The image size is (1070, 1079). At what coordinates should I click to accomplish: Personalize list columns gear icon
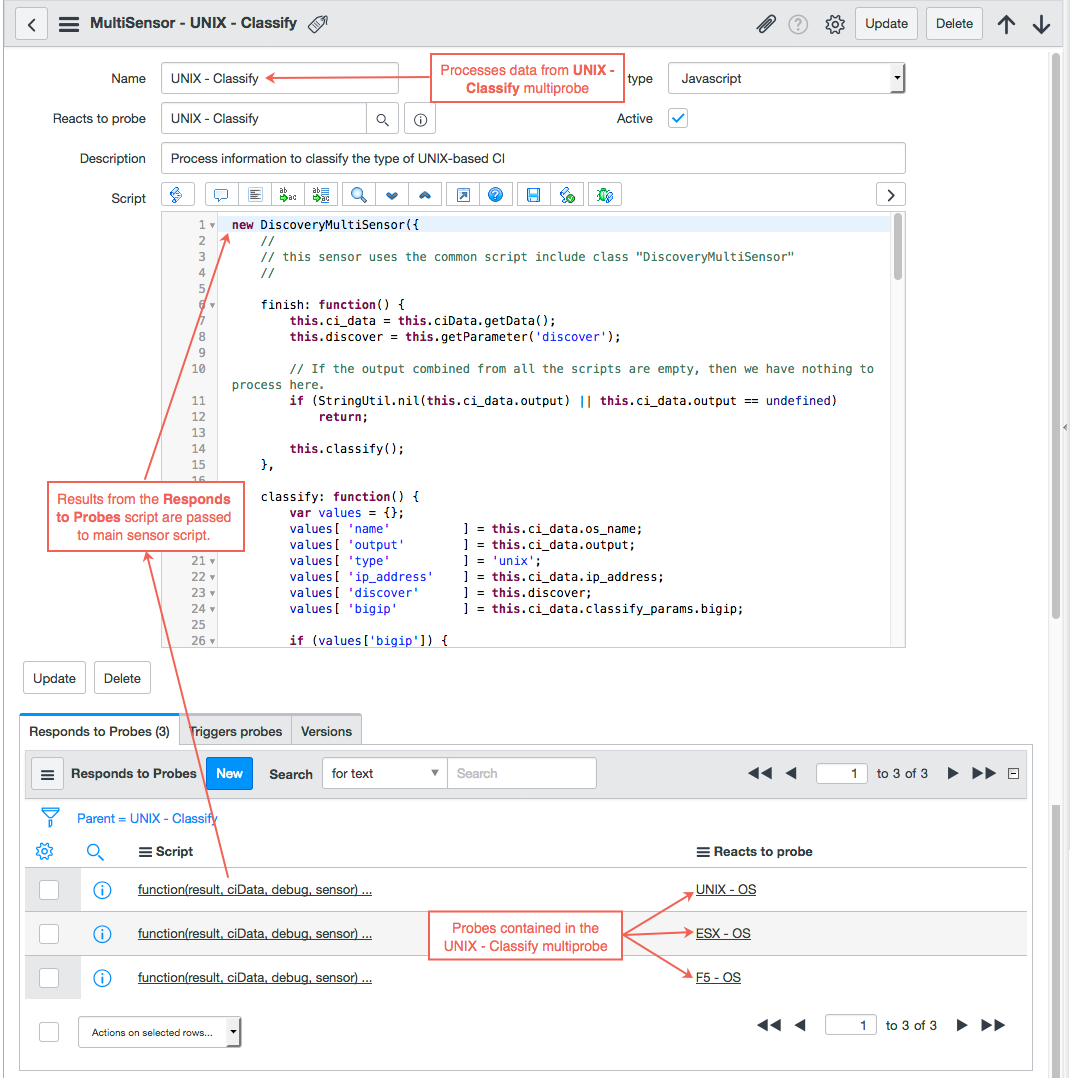coord(45,851)
